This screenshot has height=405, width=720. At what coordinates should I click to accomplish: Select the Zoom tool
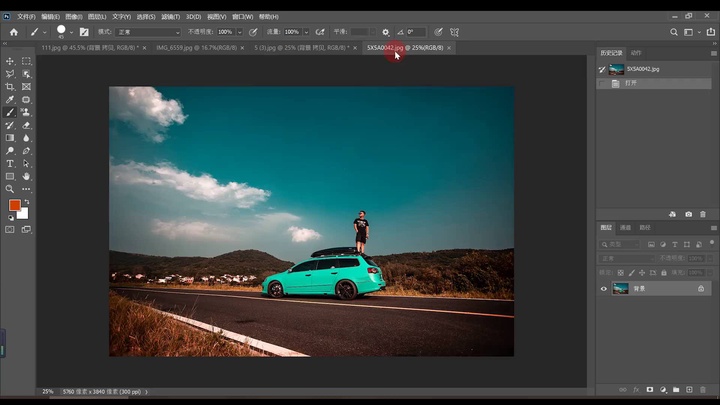tap(10, 189)
